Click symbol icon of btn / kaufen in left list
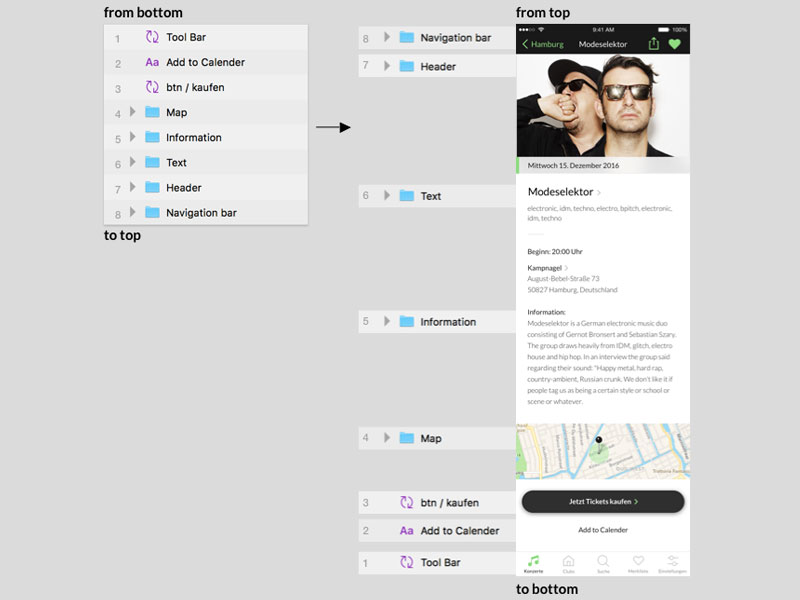 click(152, 87)
